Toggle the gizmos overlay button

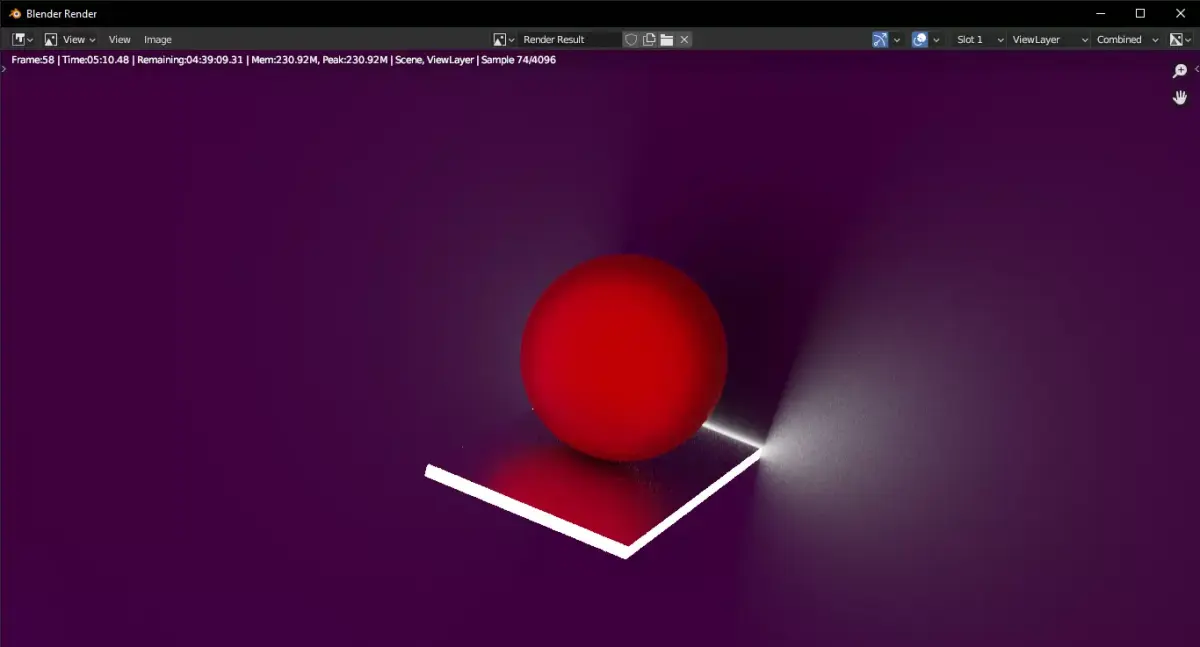point(878,39)
